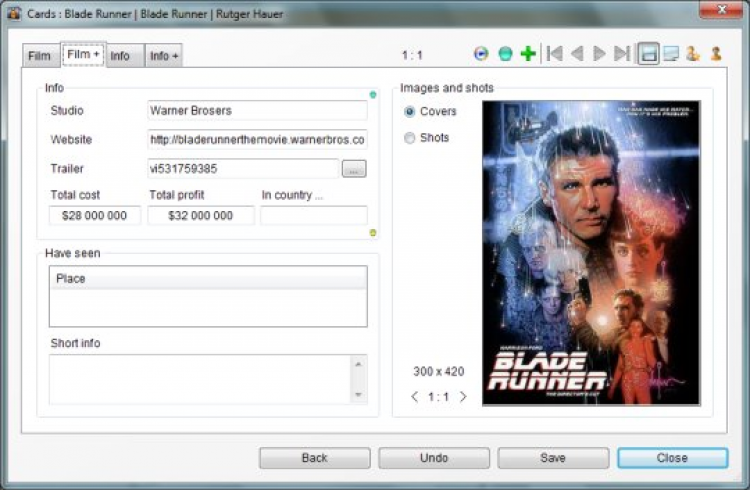The image size is (750, 490).
Task: Switch to the Film + tab
Action: [x=83, y=55]
